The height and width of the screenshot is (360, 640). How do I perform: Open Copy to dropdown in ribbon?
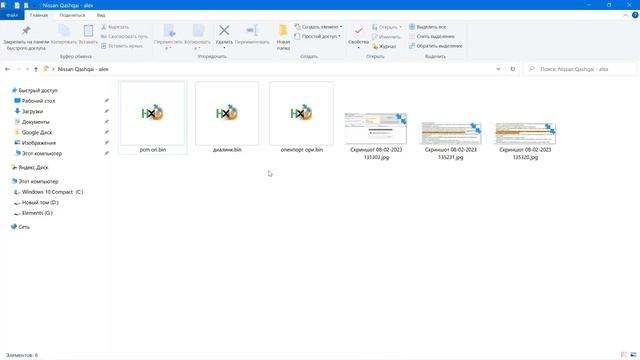click(x=198, y=37)
